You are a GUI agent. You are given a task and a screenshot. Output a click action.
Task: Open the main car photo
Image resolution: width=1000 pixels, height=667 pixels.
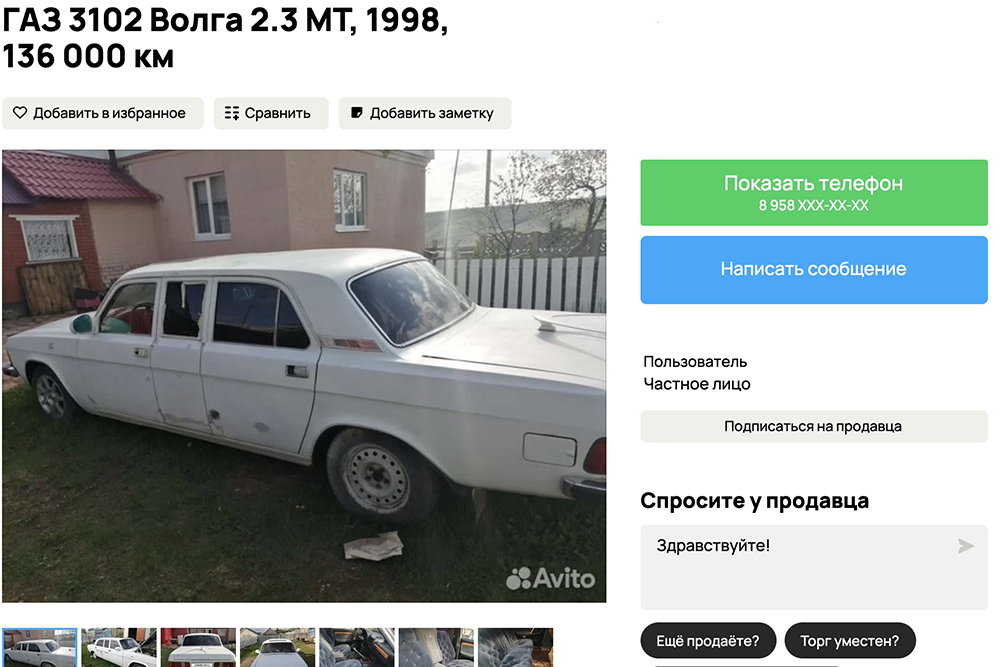(304, 376)
